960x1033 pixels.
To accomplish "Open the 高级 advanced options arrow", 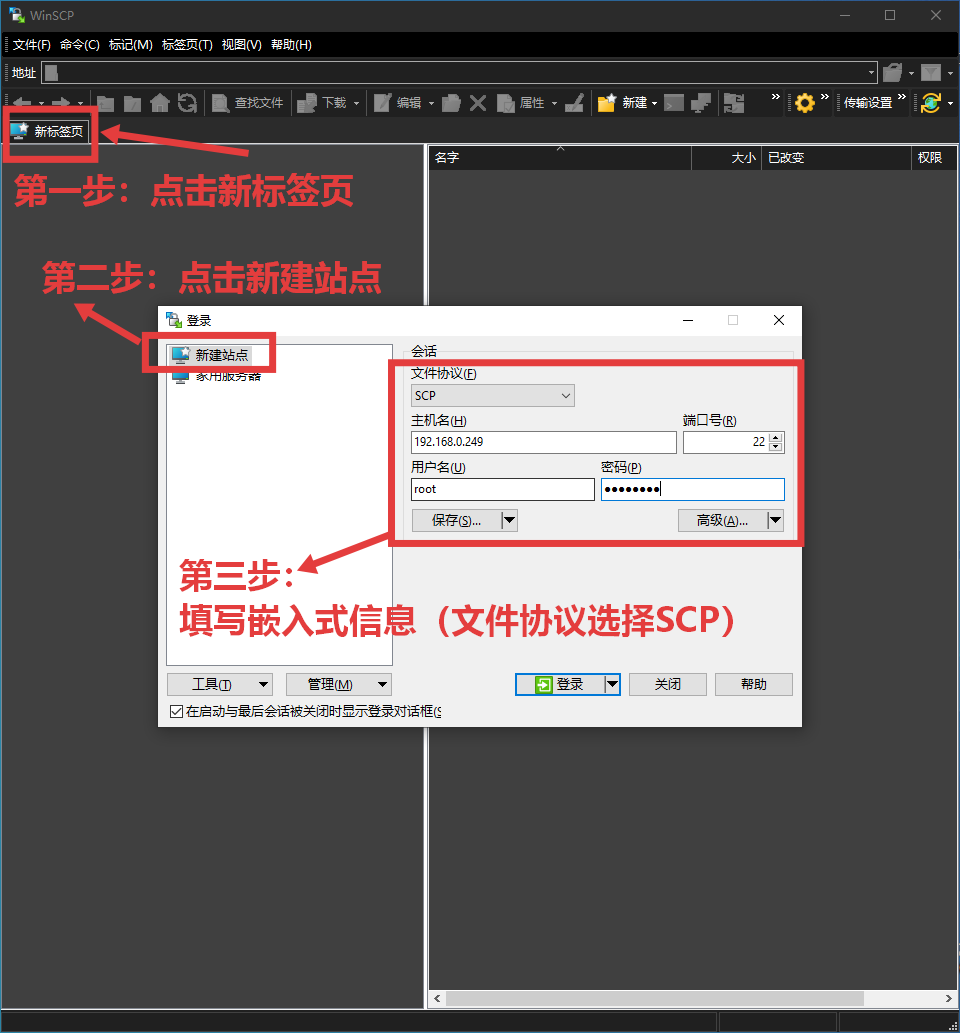I will point(774,520).
